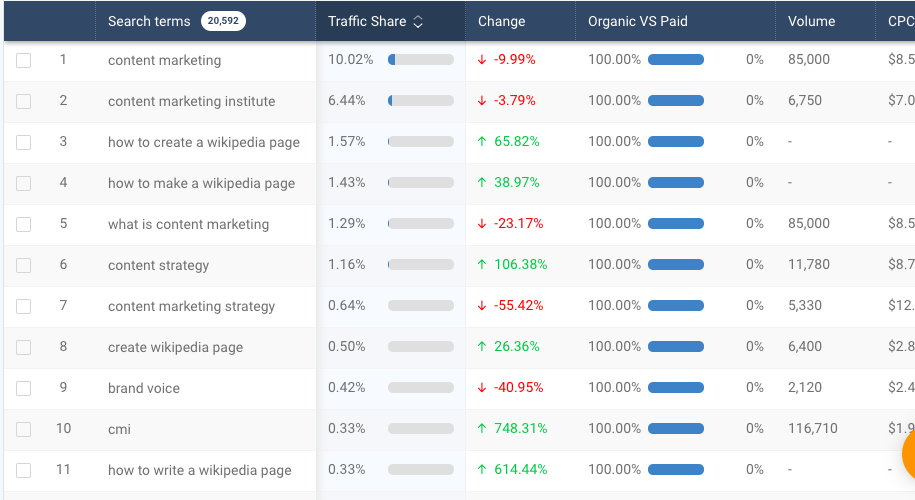
Task: Select checkbox for brand voice row
Action: click(x=23, y=389)
